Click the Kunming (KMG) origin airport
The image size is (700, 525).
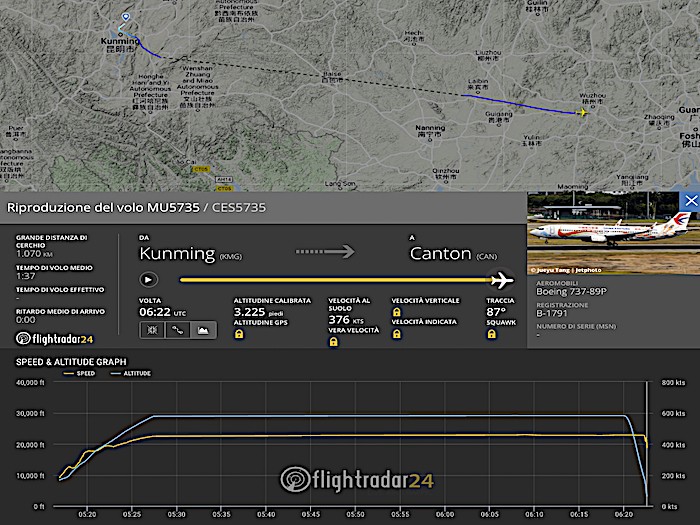coord(191,254)
